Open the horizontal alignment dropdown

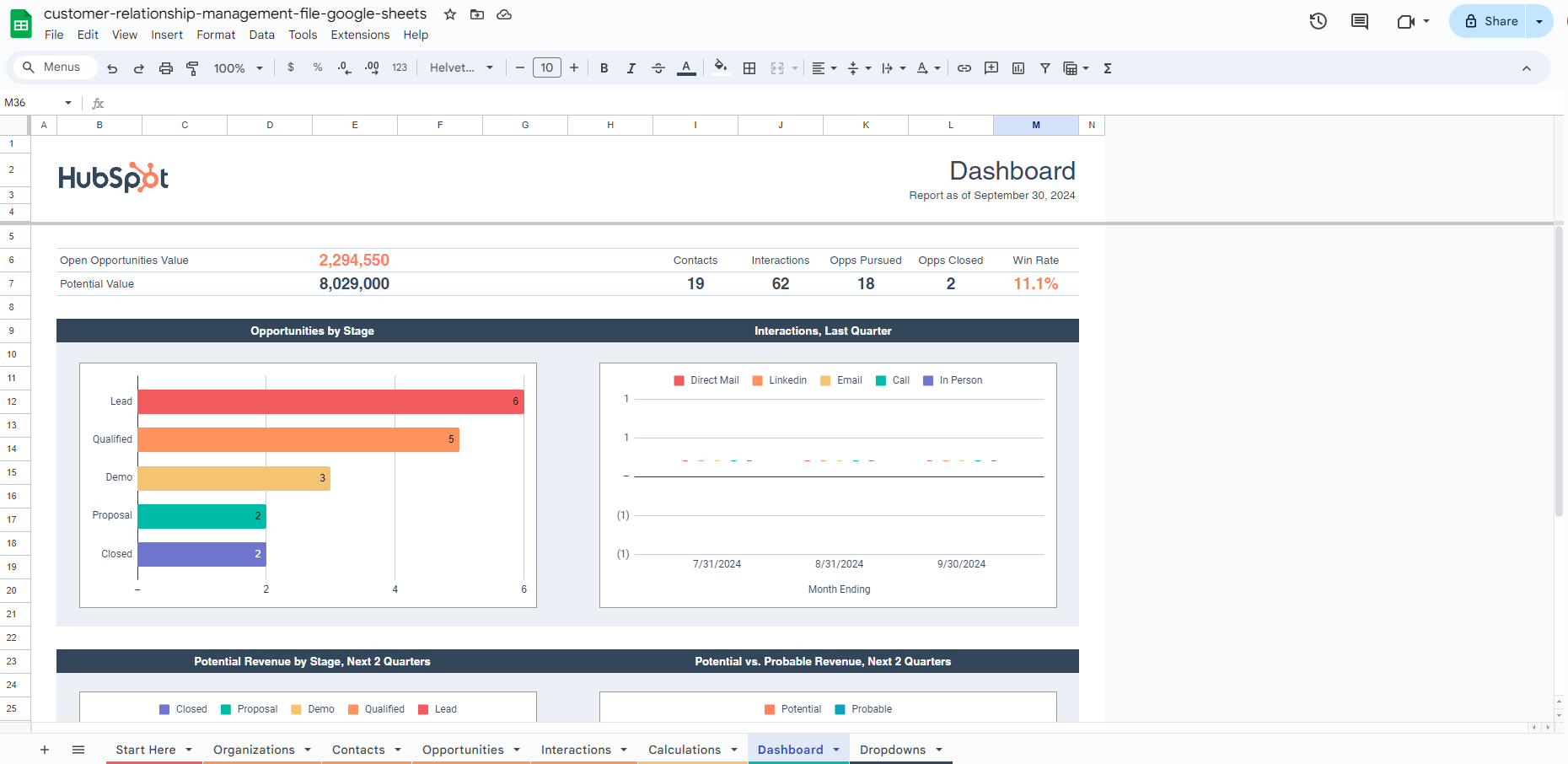[x=823, y=67]
